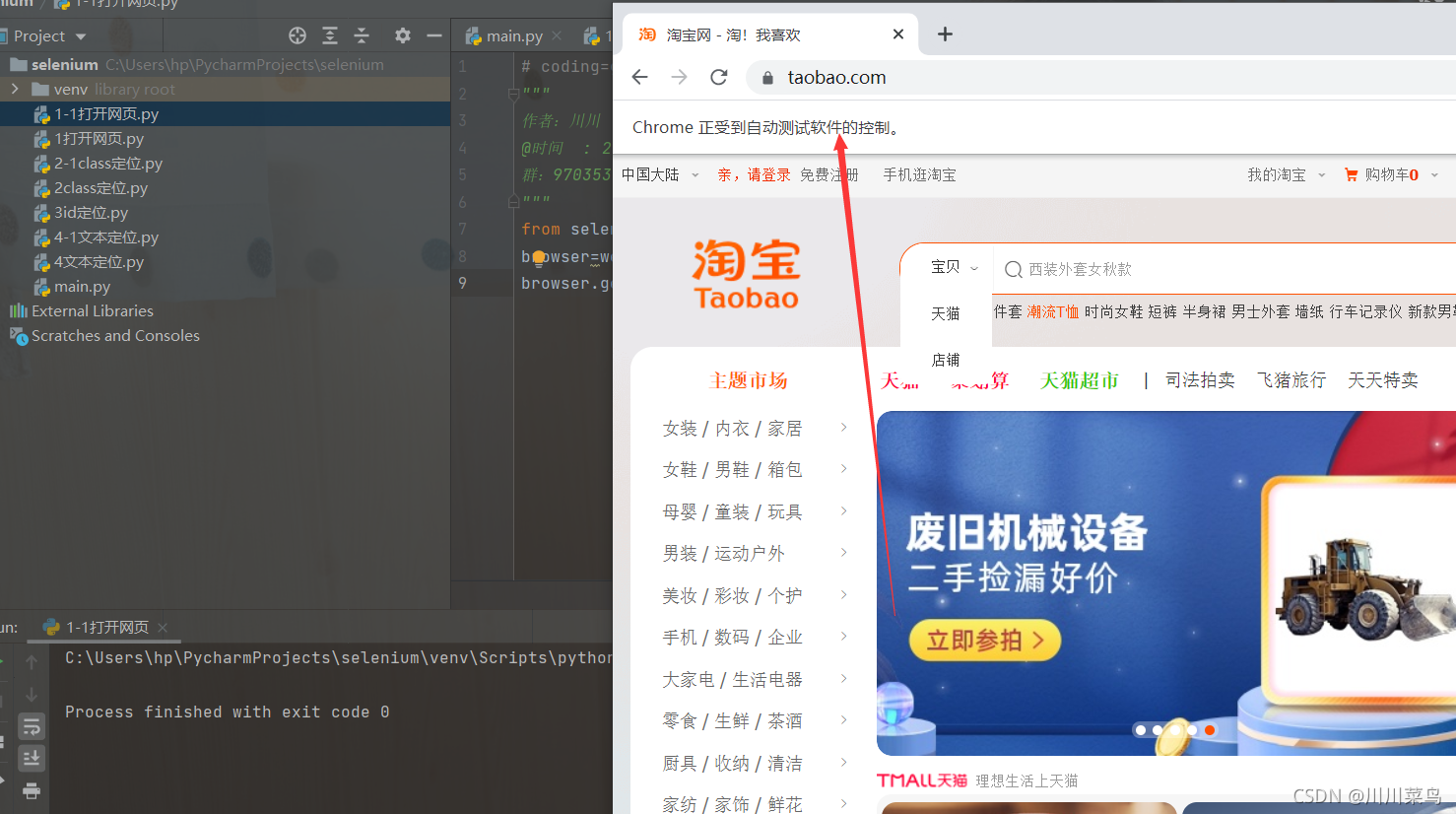The height and width of the screenshot is (814, 1456).
Task: Click the 手机逛淘宝 link
Action: [x=919, y=174]
